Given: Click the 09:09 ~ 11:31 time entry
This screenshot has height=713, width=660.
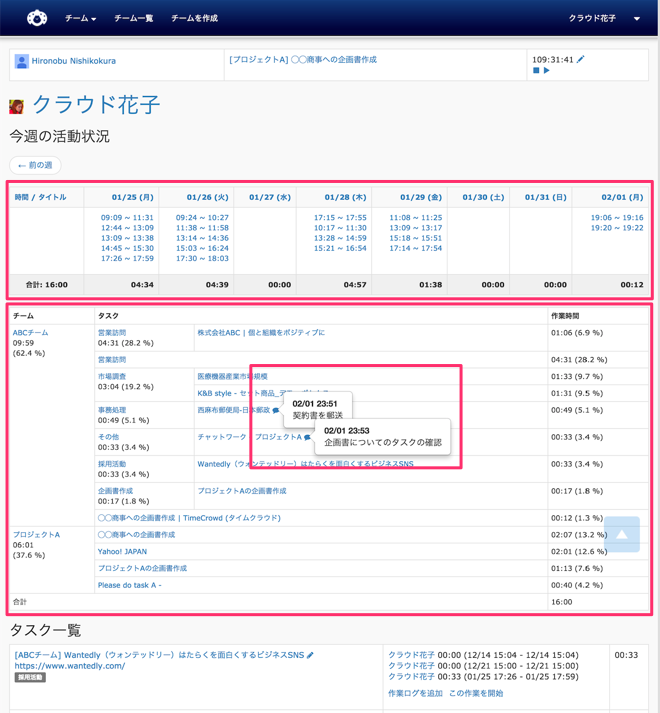Looking at the screenshot, I should click(x=127, y=217).
